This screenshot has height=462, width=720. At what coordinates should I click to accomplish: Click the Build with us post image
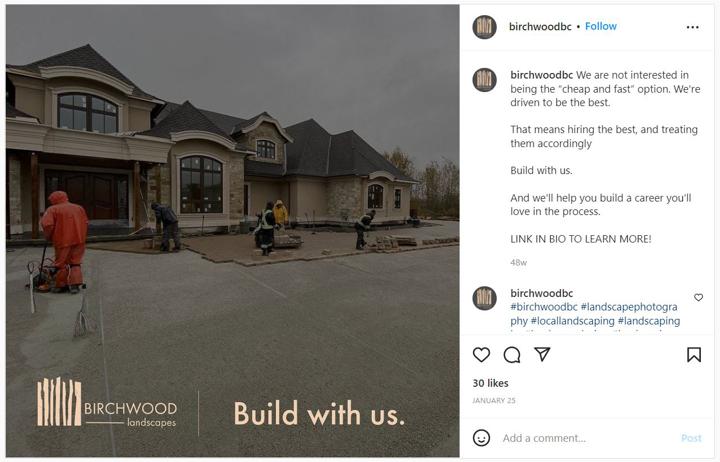coord(232,231)
